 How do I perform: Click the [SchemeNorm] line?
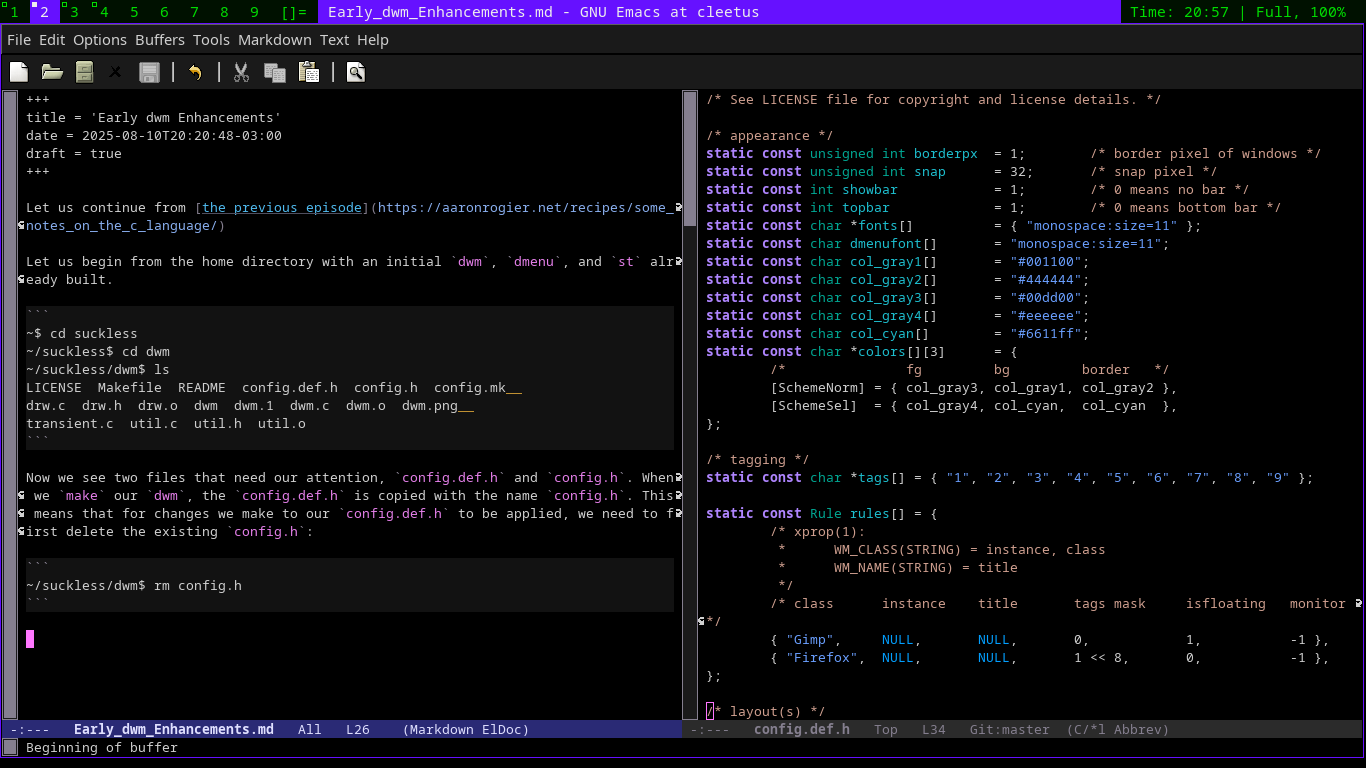click(x=974, y=388)
